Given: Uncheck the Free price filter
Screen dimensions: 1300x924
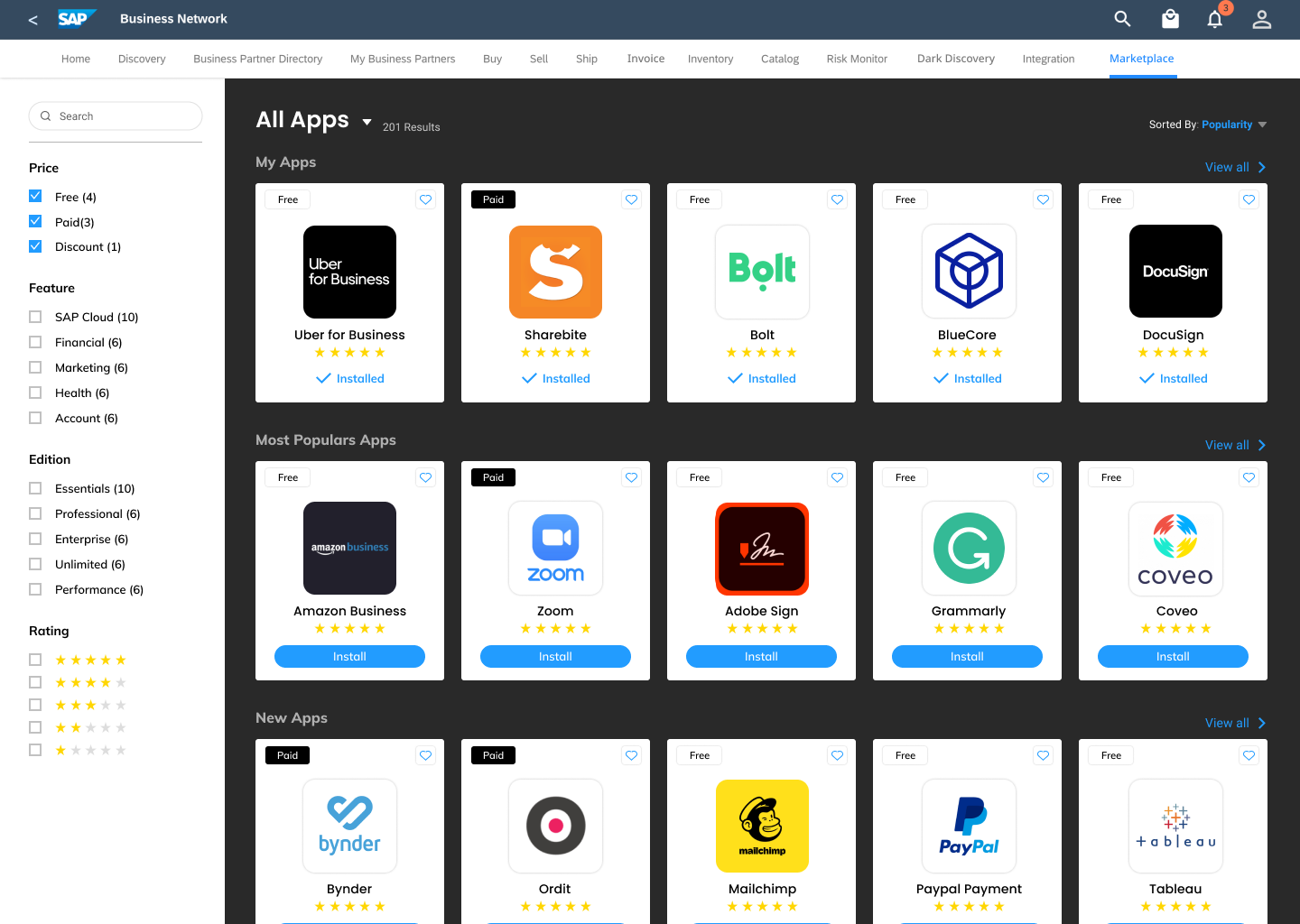Looking at the screenshot, I should [35, 196].
